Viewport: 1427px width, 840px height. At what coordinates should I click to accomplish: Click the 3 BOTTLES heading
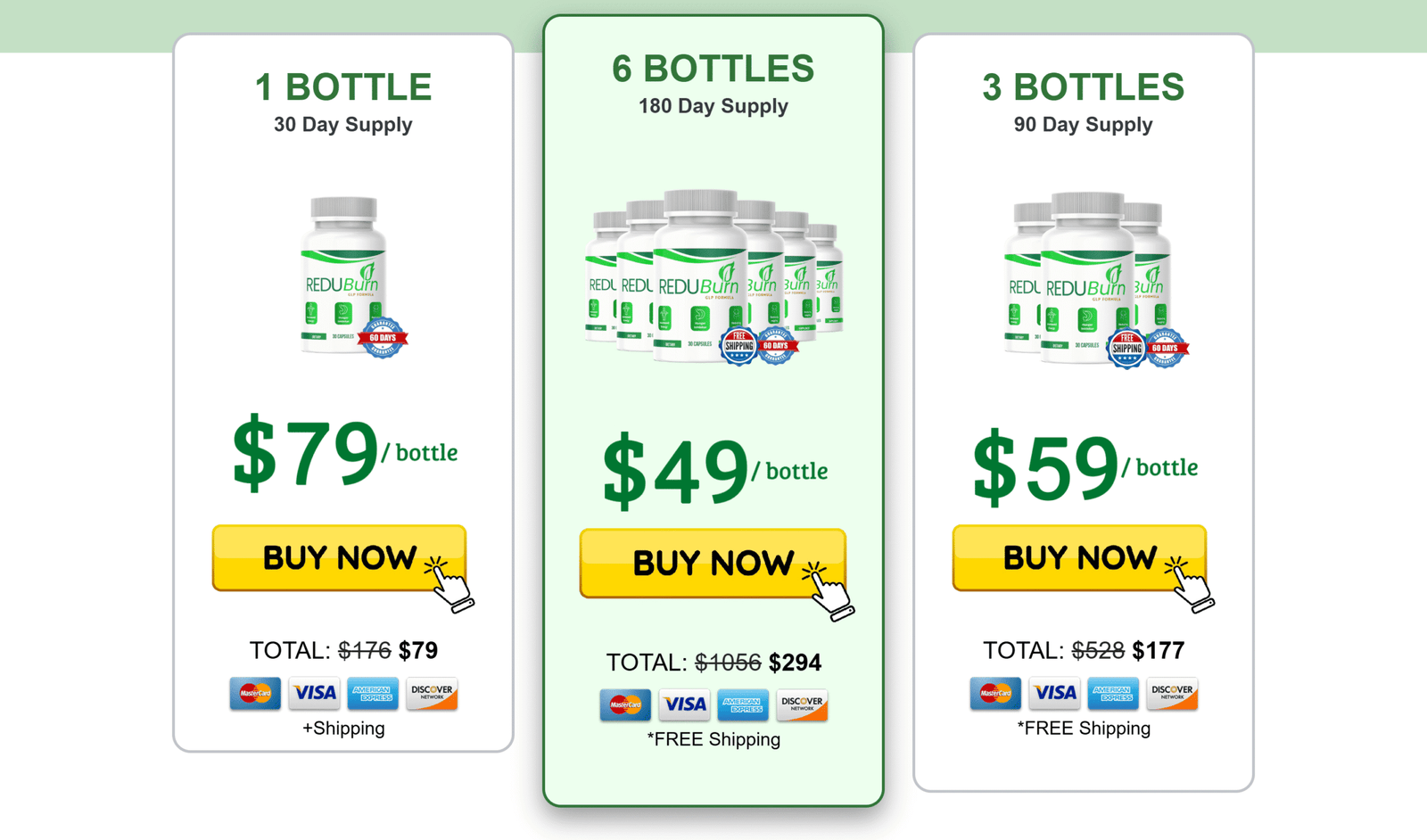(1083, 87)
